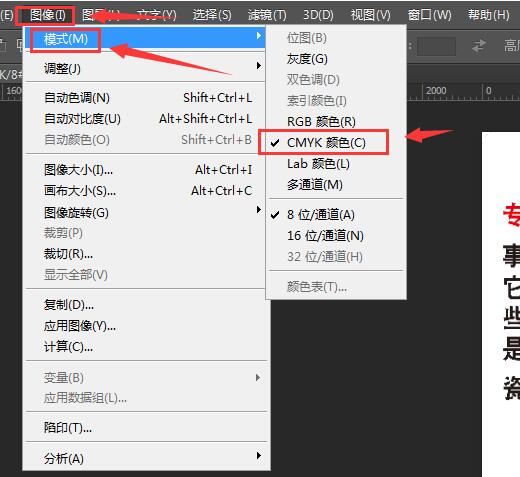Open 画布大小(S)... dialog
The width and height of the screenshot is (520, 477).
(x=145, y=191)
